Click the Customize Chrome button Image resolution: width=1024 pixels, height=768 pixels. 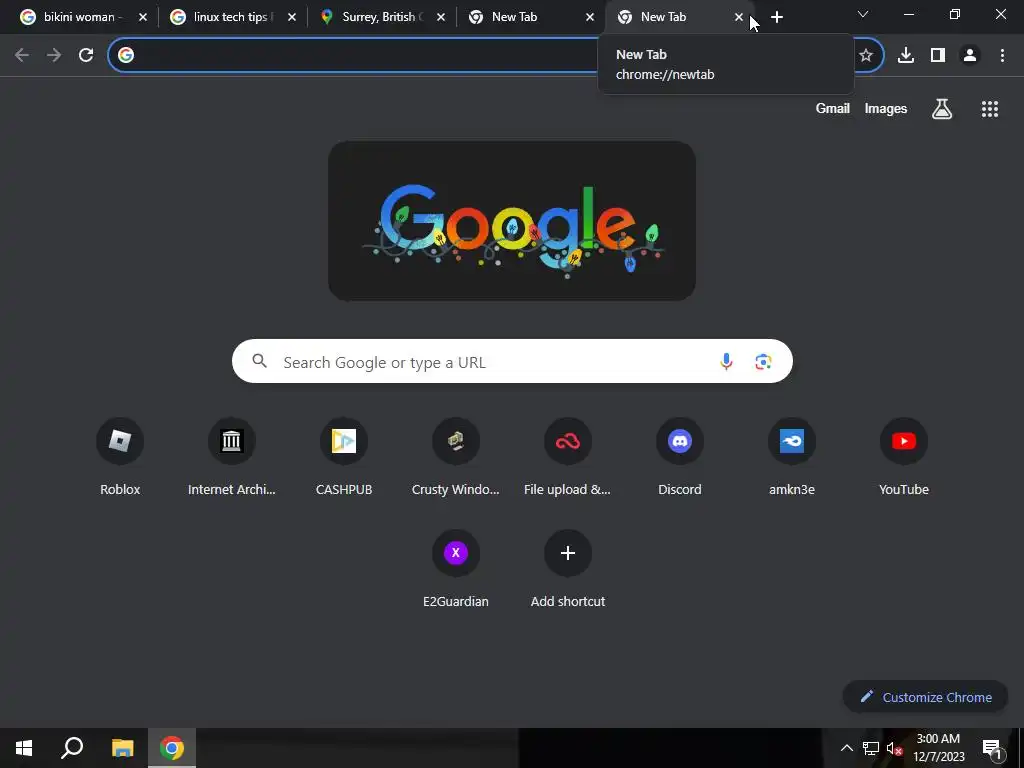coord(925,697)
